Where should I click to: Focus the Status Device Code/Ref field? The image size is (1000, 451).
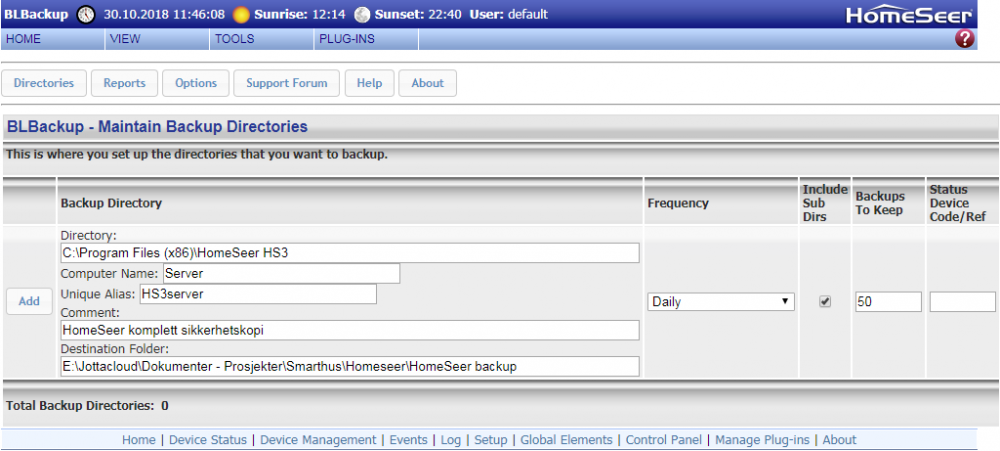pos(962,302)
